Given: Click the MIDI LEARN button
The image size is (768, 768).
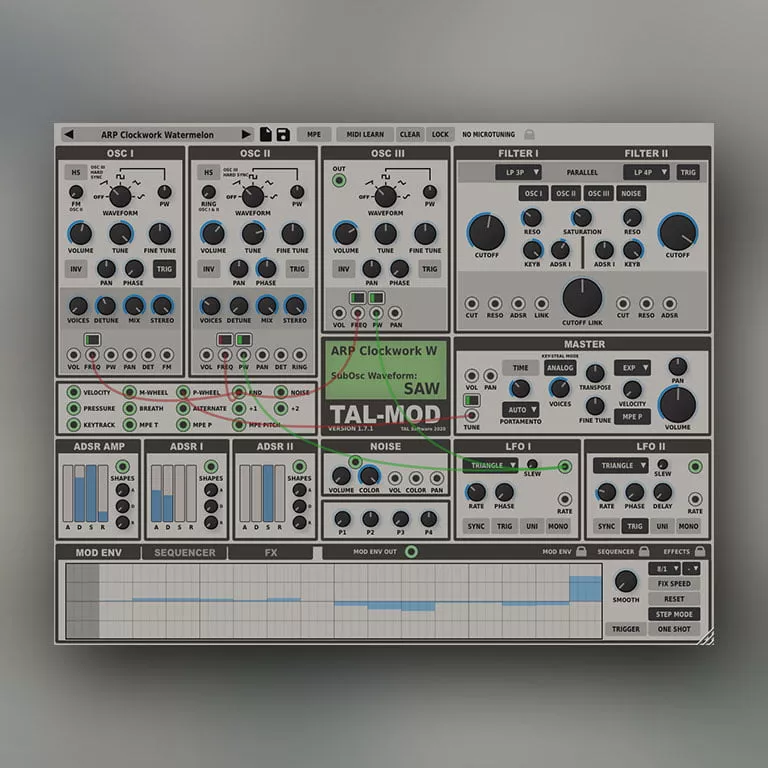Looking at the screenshot, I should [x=365, y=134].
